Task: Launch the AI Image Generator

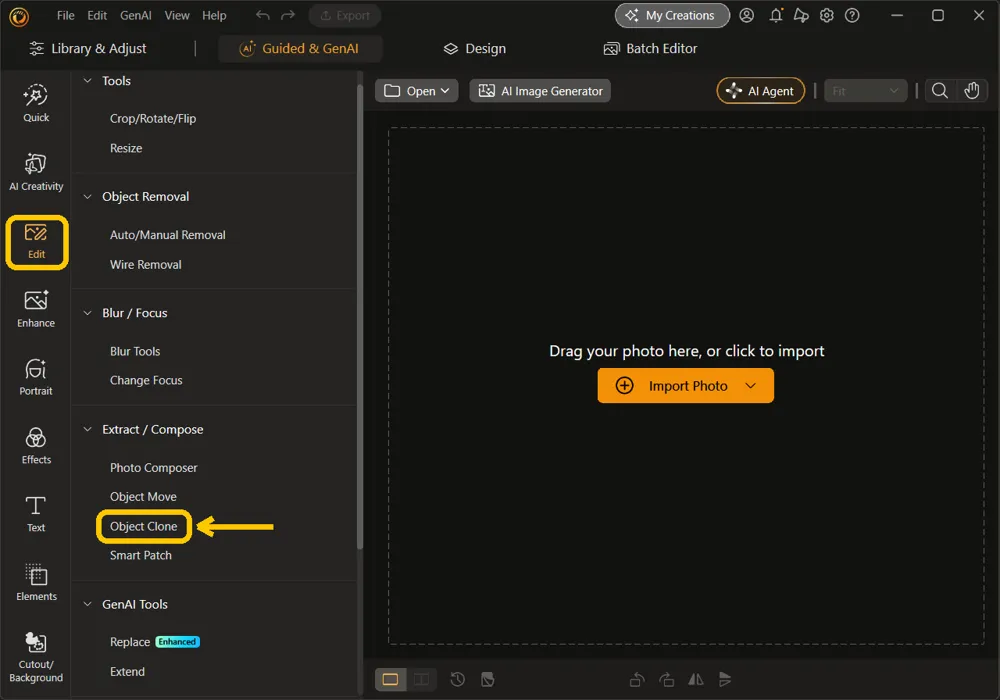Action: pyautogui.click(x=540, y=91)
